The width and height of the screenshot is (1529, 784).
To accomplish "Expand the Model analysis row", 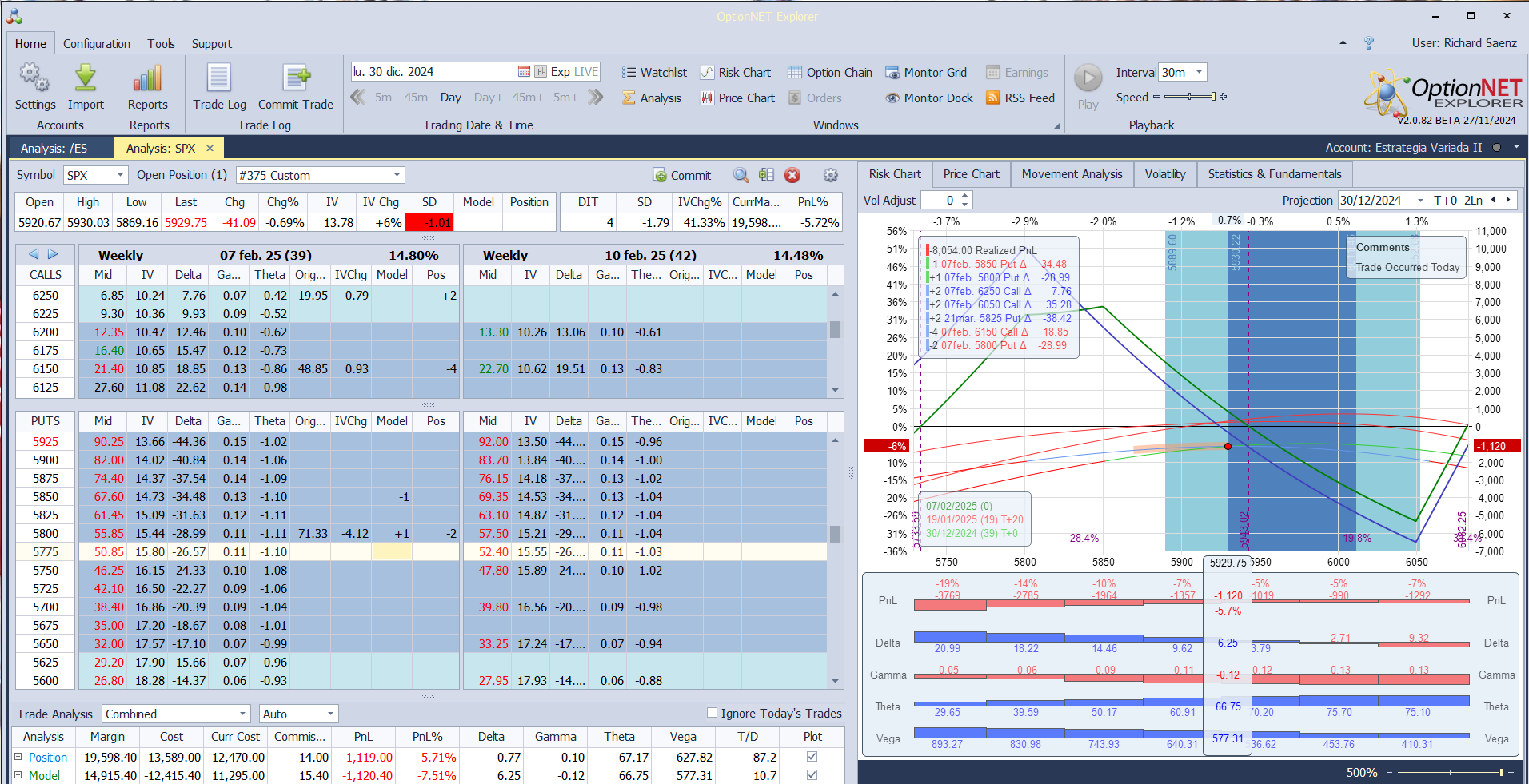I will (18, 775).
